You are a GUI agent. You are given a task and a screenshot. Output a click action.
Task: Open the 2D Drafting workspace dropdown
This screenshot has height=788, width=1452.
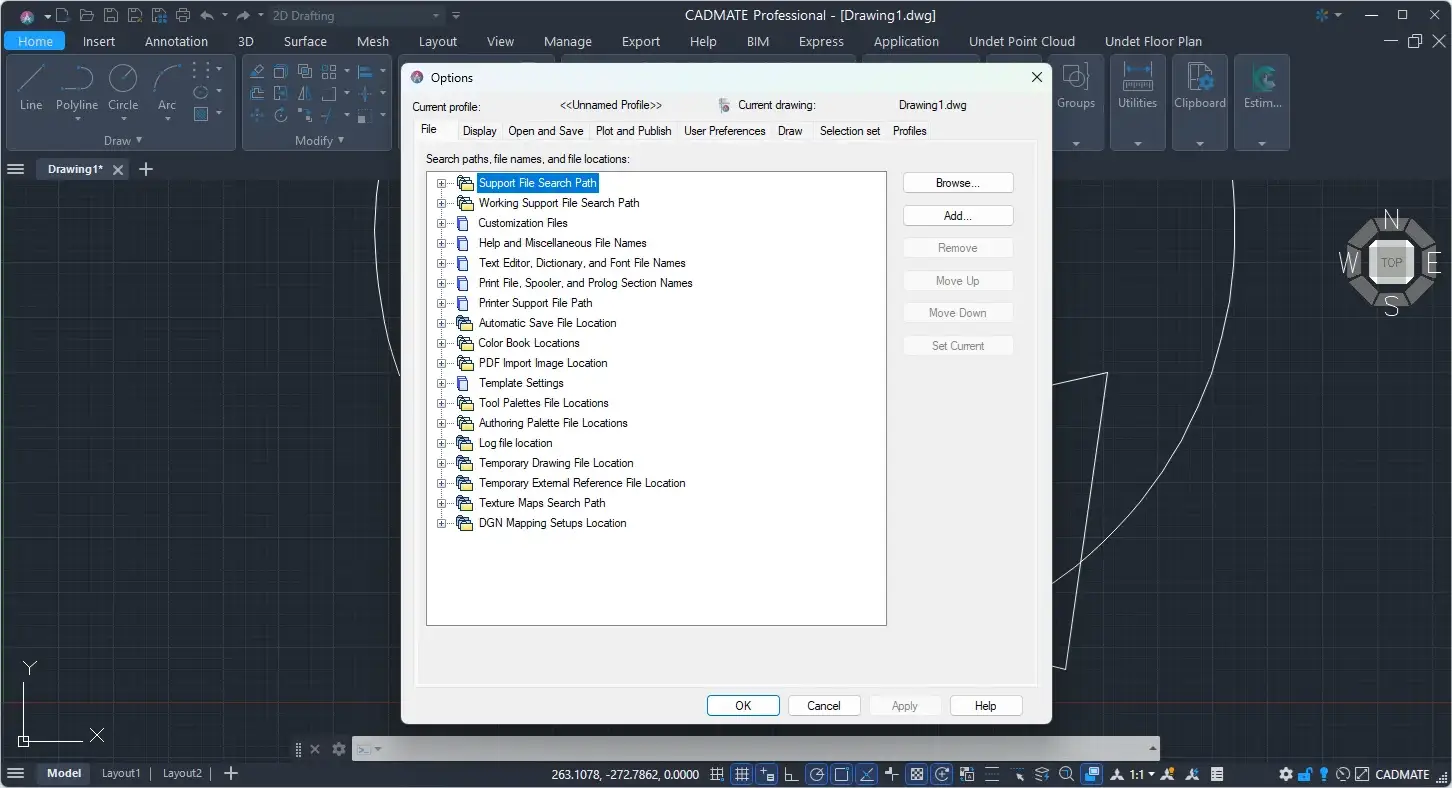[356, 15]
